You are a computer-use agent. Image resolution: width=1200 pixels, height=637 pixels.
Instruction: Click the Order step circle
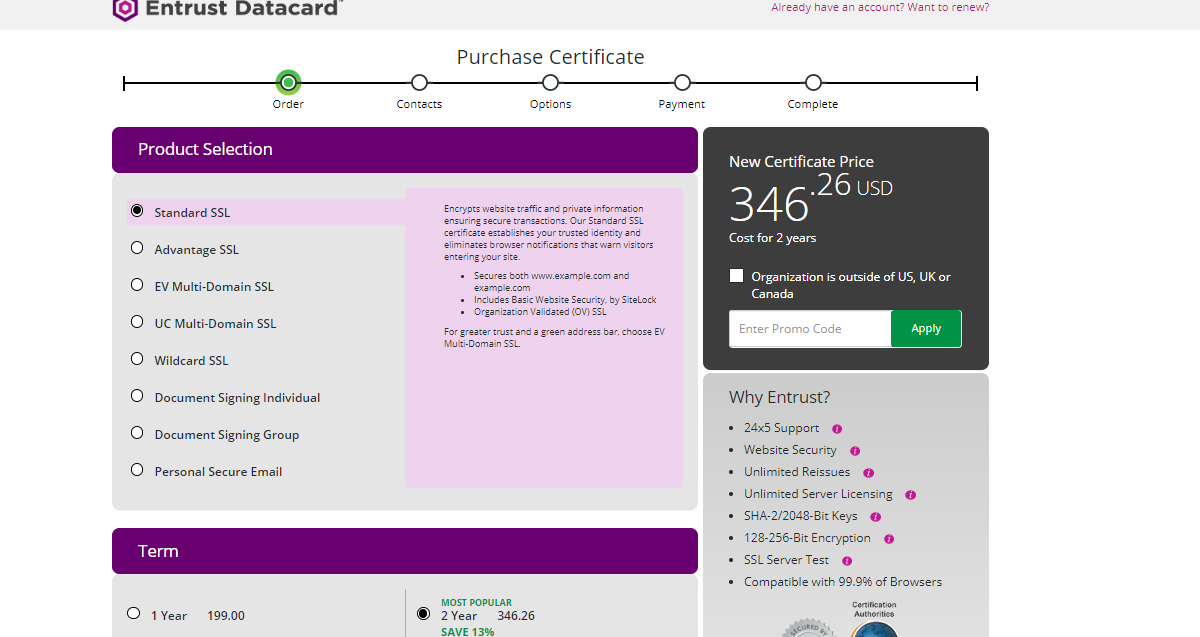click(288, 82)
